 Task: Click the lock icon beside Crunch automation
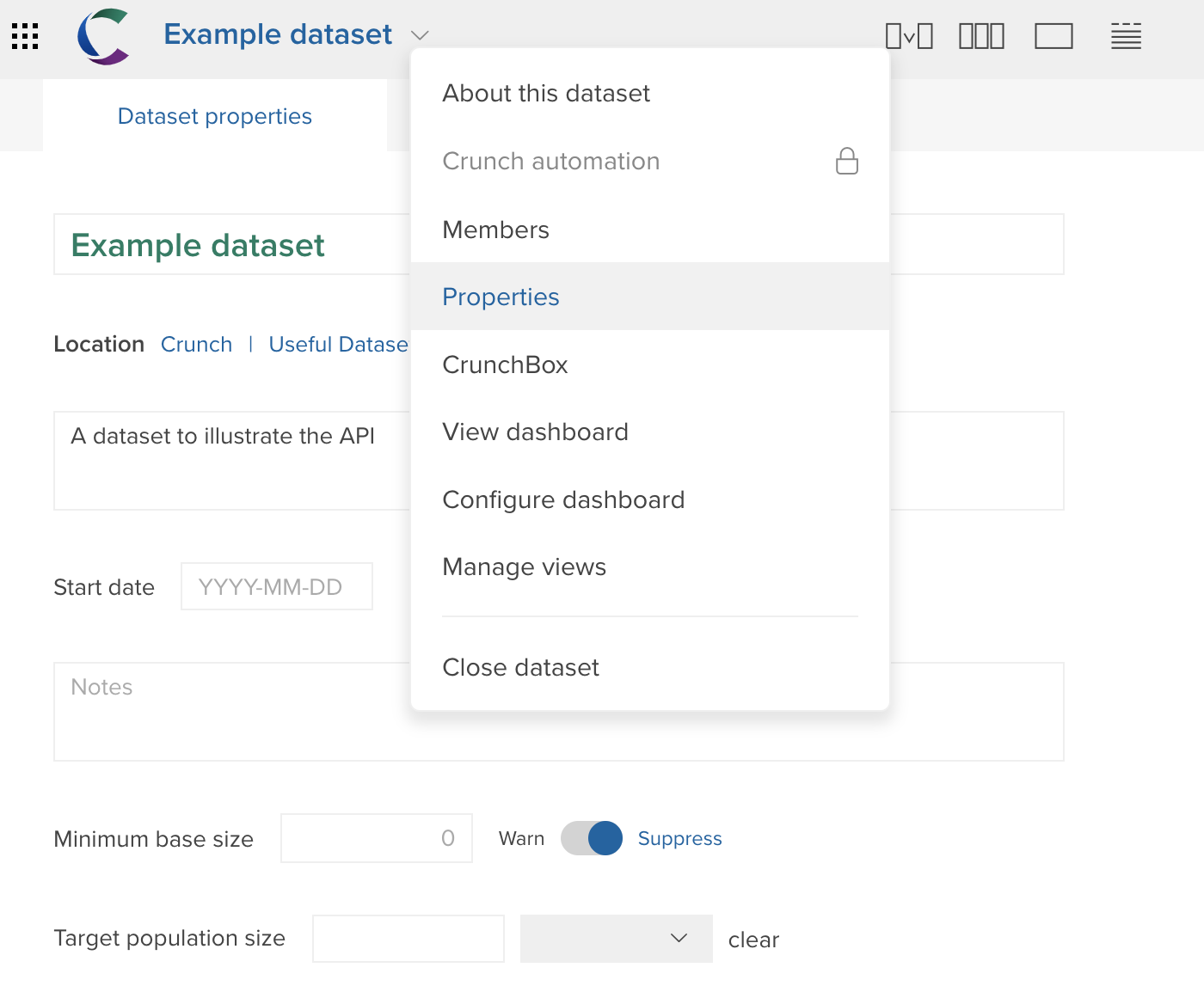(847, 161)
